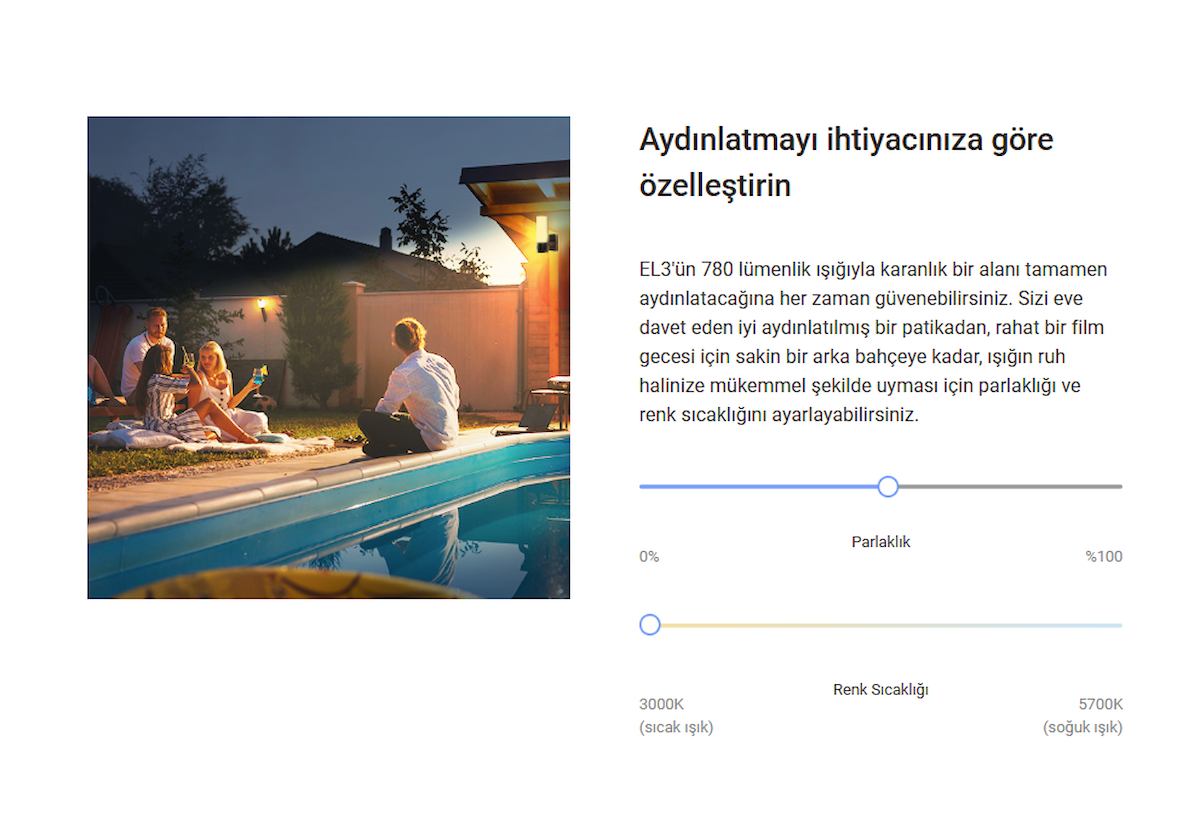Click the 5700K temperature label
This screenshot has height=822, width=1200.
tap(1100, 704)
